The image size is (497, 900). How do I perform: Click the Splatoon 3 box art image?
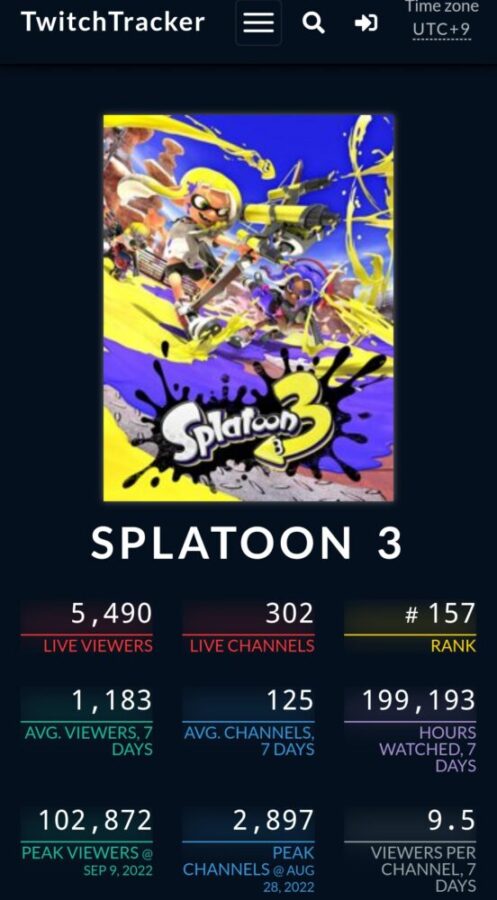click(248, 308)
